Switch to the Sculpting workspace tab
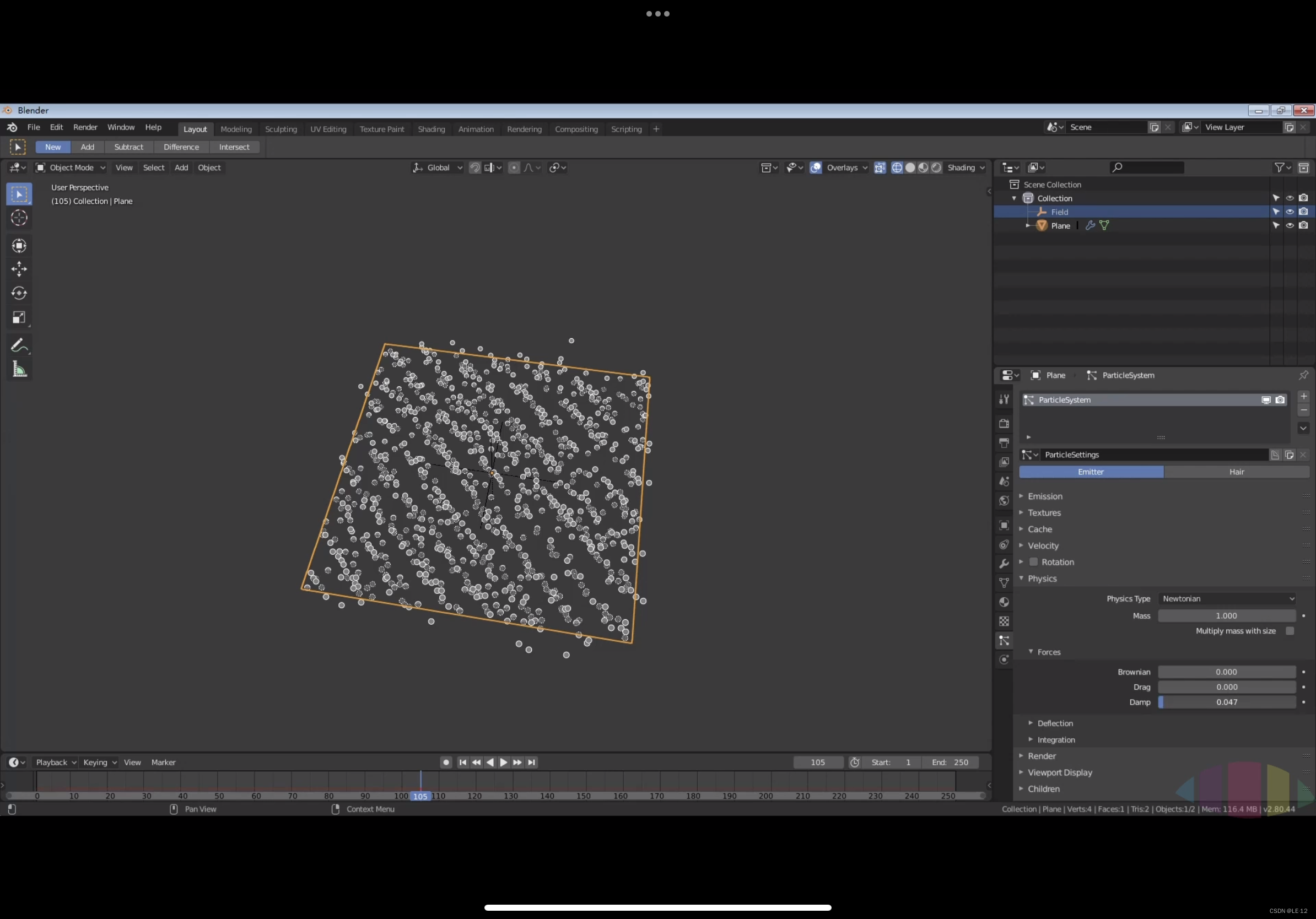The width and height of the screenshot is (1316, 919). [281, 129]
